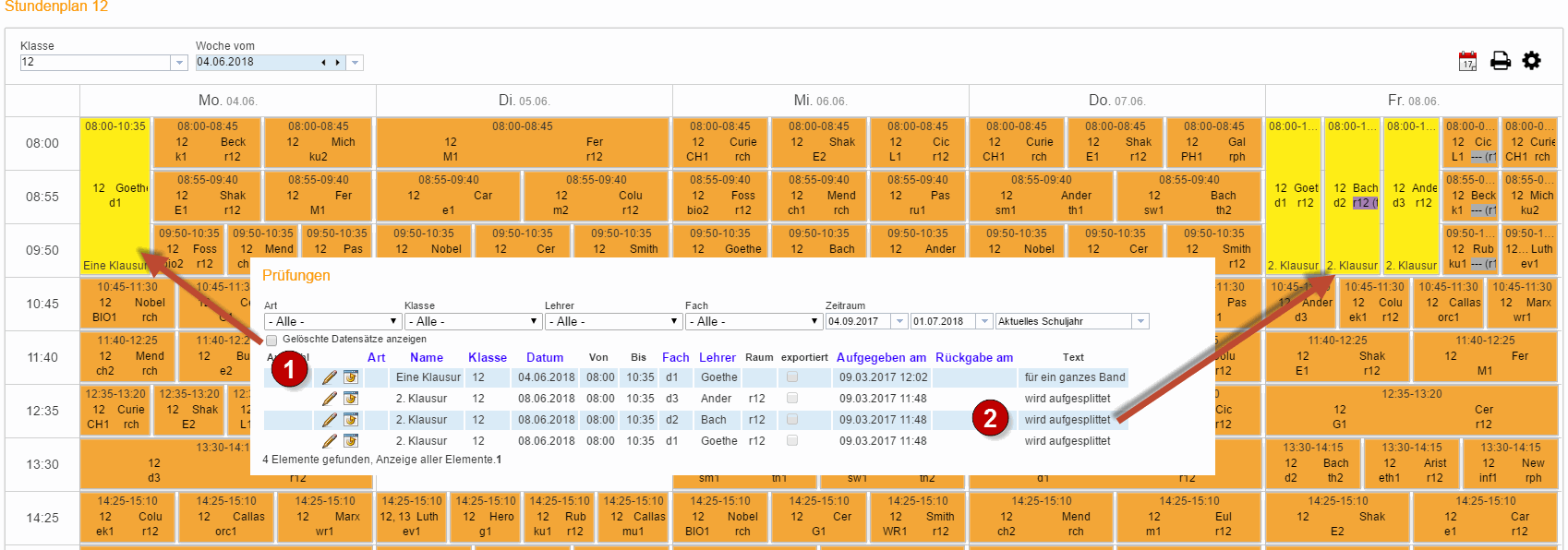Click the 'Mo. 04.06.' day header
The image size is (1568, 550).
(227, 101)
